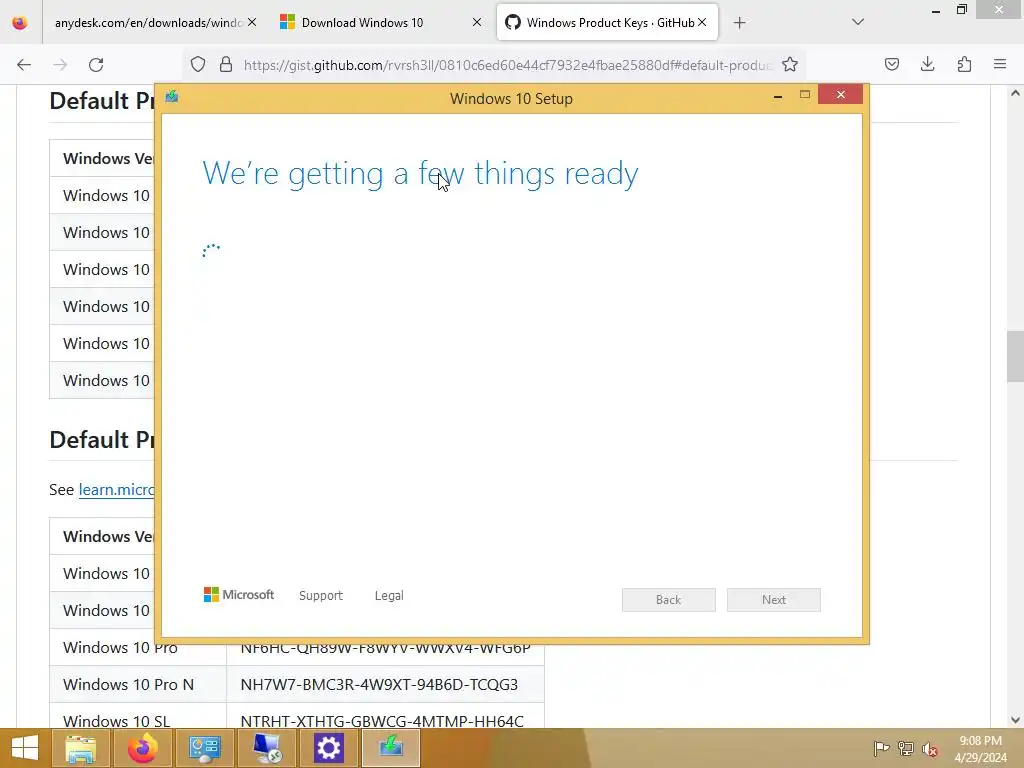Screen dimensions: 1024x768
Task: Open the Legal link in Setup
Action: pyautogui.click(x=389, y=596)
